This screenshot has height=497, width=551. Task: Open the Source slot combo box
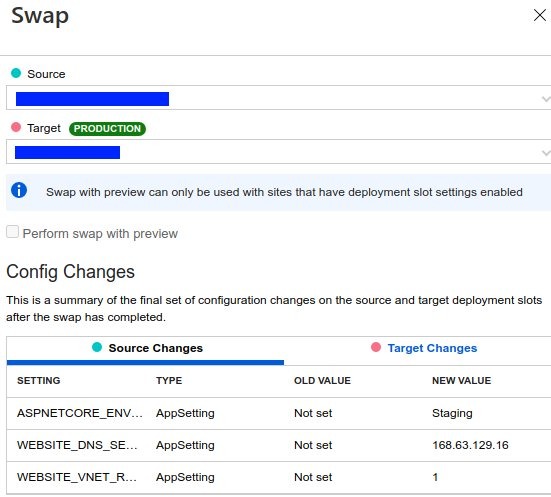278,98
